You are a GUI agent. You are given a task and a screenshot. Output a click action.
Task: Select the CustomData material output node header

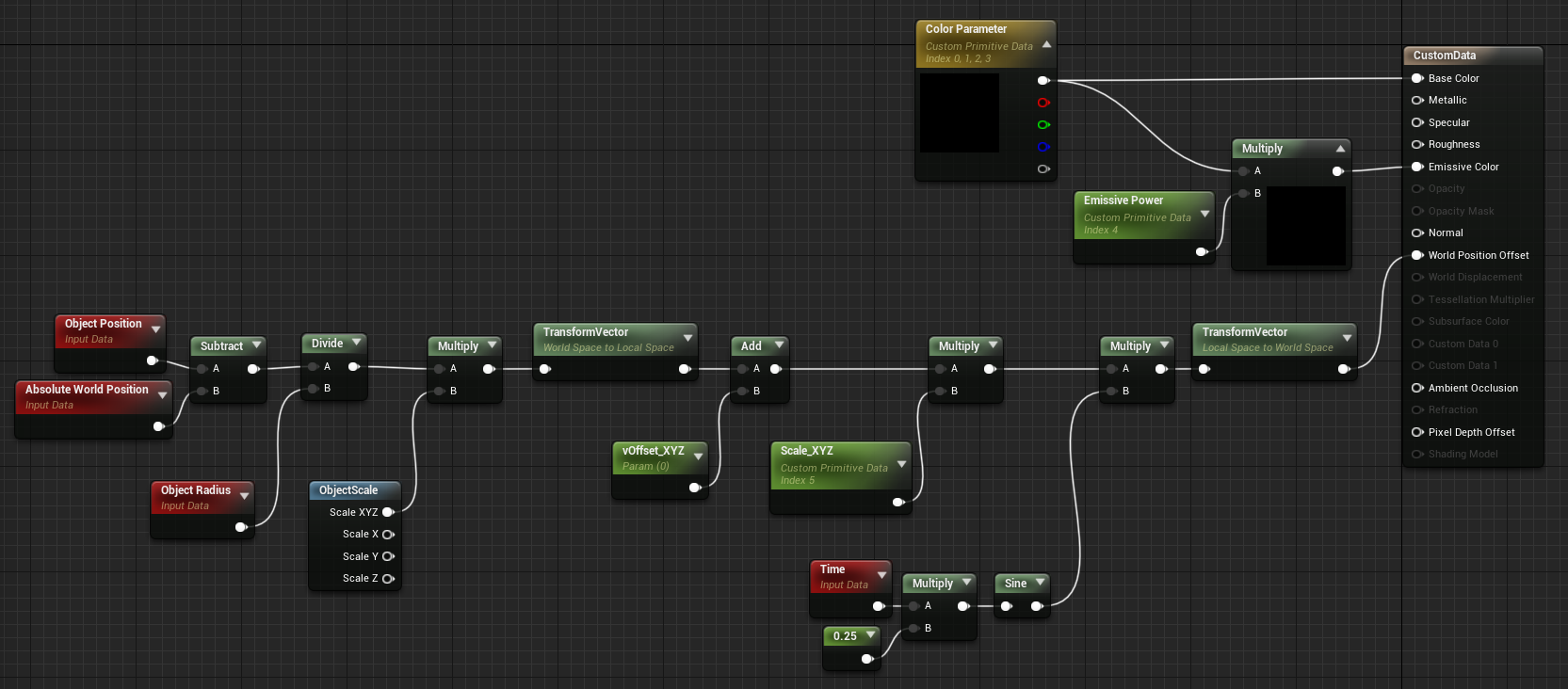pyautogui.click(x=1473, y=56)
